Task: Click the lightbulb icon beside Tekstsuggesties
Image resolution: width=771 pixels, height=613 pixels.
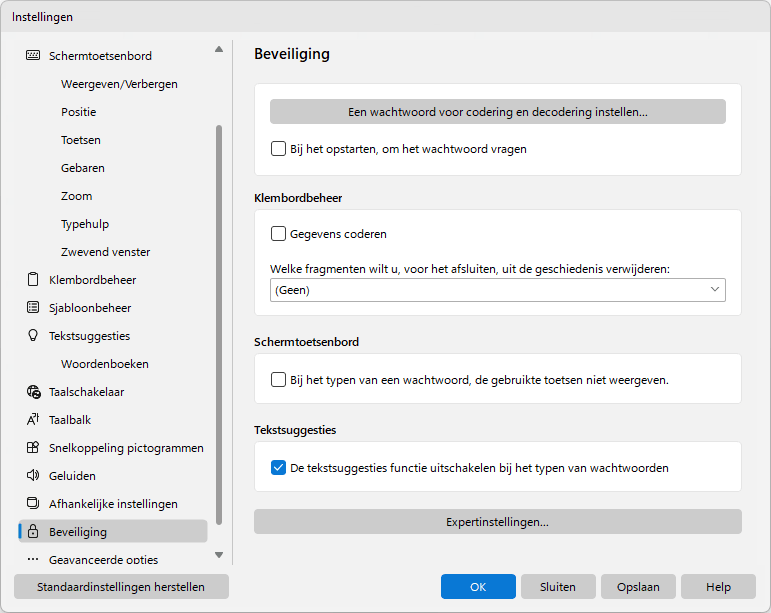Action: click(x=33, y=335)
